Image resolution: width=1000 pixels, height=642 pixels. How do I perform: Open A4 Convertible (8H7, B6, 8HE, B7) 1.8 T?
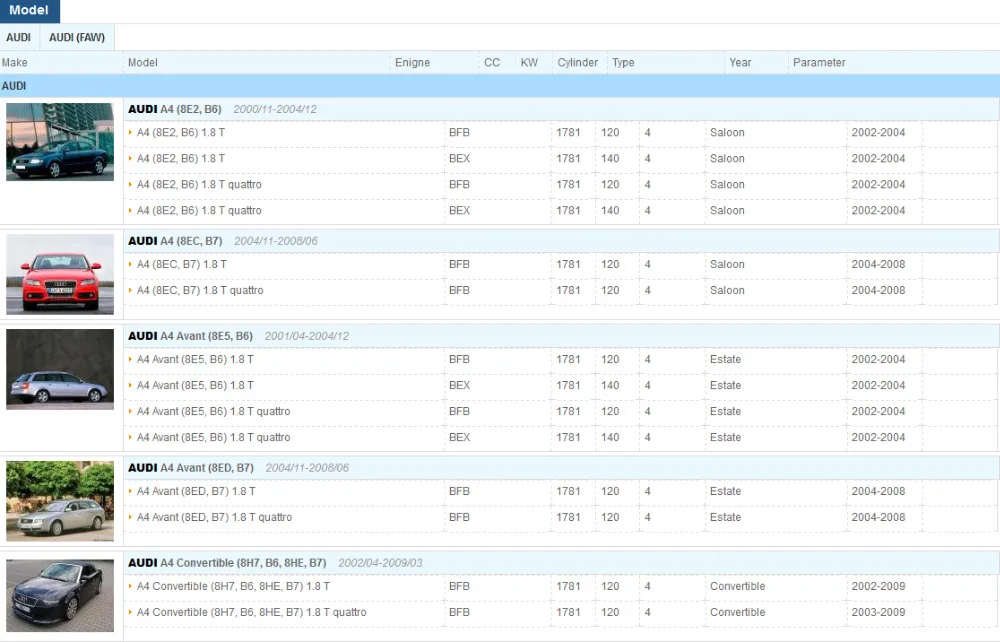coord(233,587)
